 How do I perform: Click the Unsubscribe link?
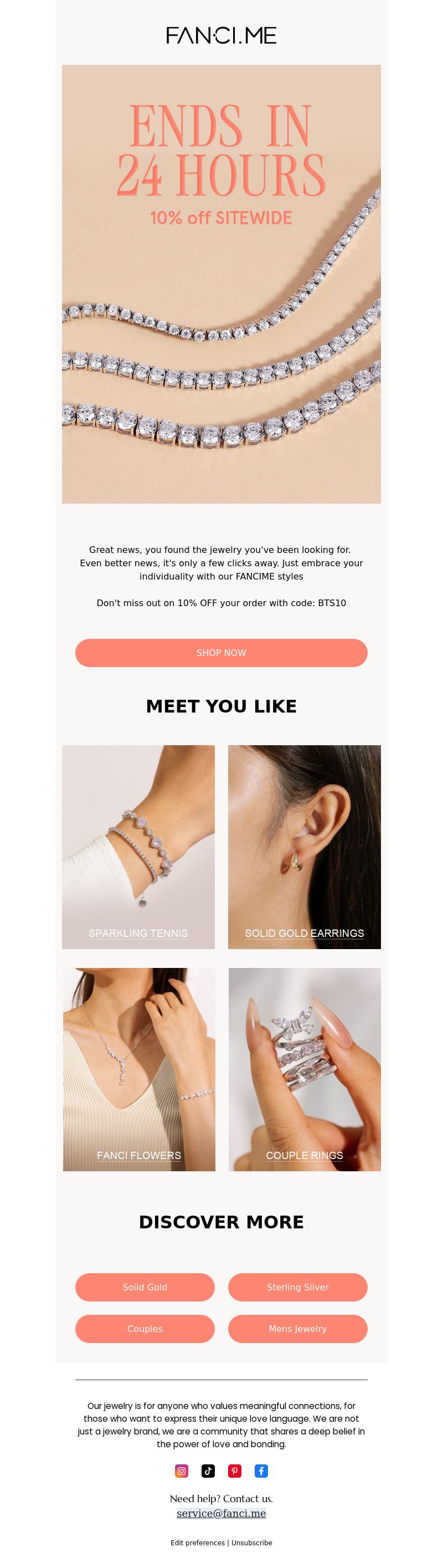pos(252,1543)
